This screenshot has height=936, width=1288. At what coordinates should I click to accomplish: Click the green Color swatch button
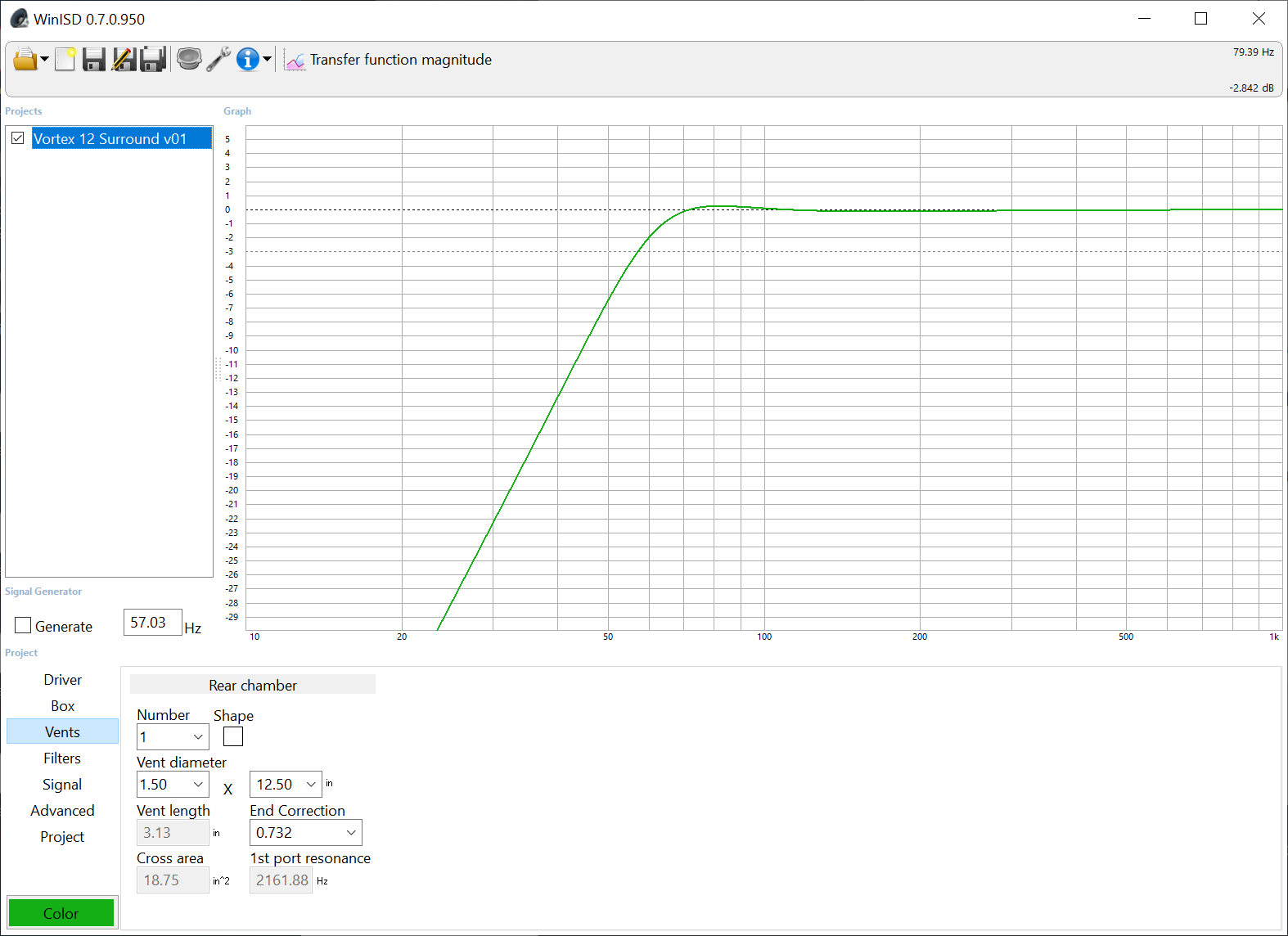point(61,913)
